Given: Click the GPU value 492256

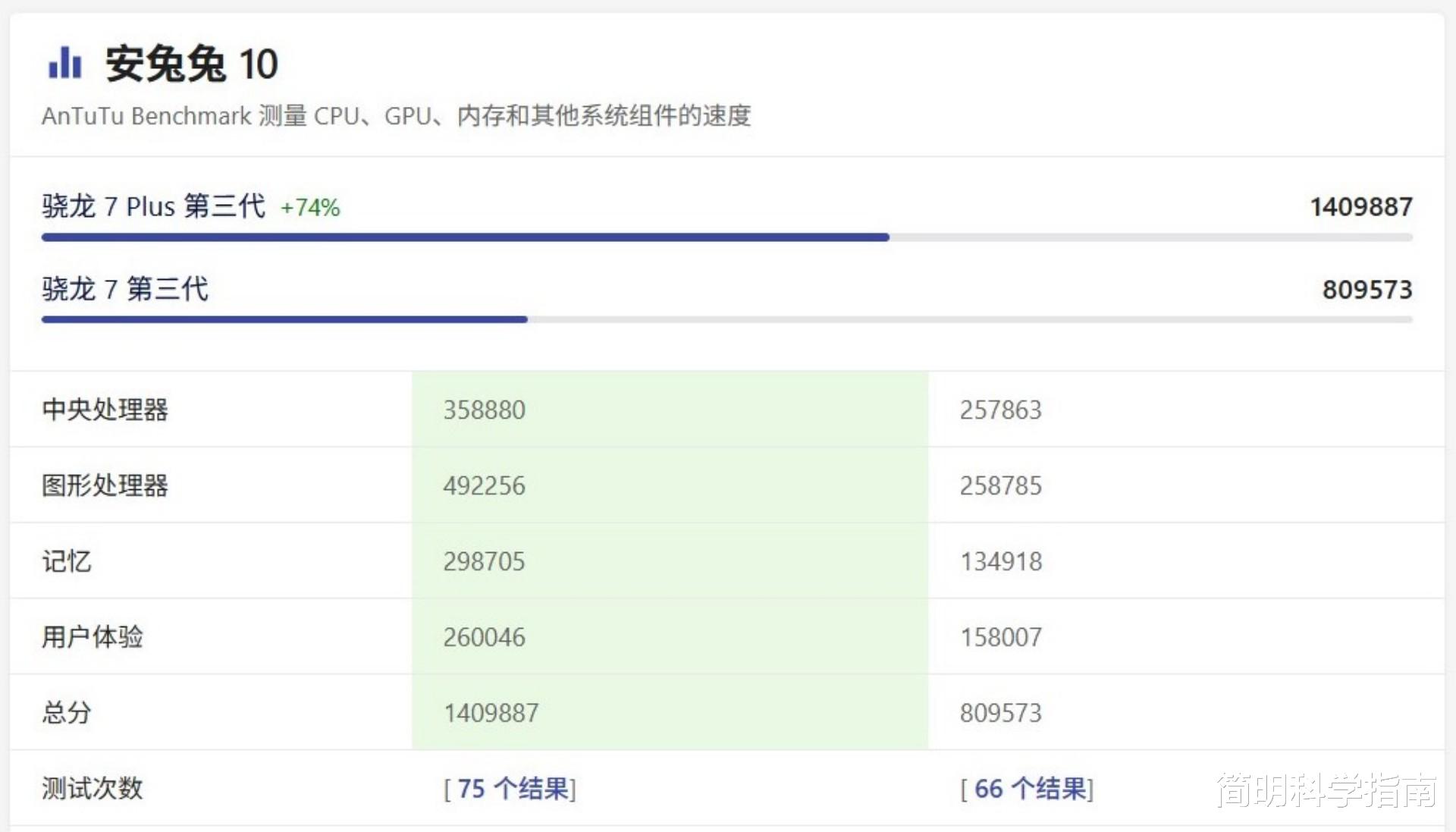Looking at the screenshot, I should [485, 486].
